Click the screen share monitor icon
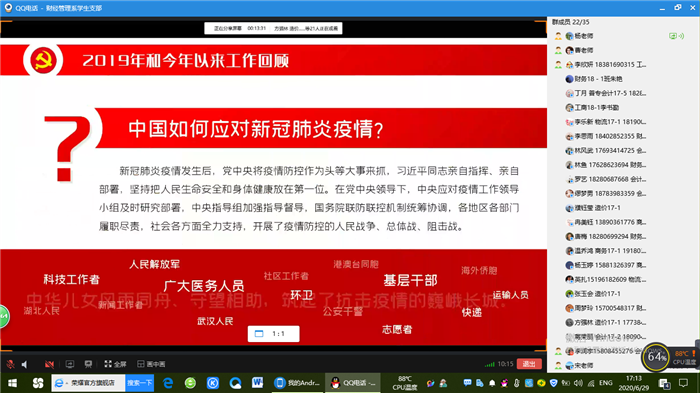700x393 pixels. 70,364
